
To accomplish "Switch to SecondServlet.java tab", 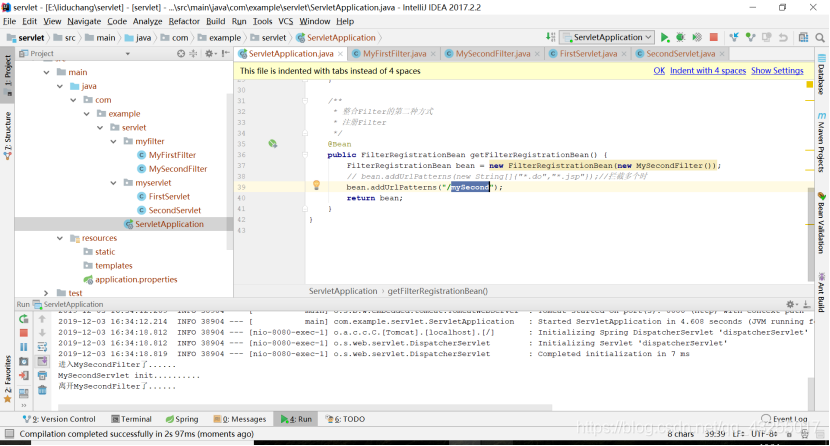I will point(680,53).
